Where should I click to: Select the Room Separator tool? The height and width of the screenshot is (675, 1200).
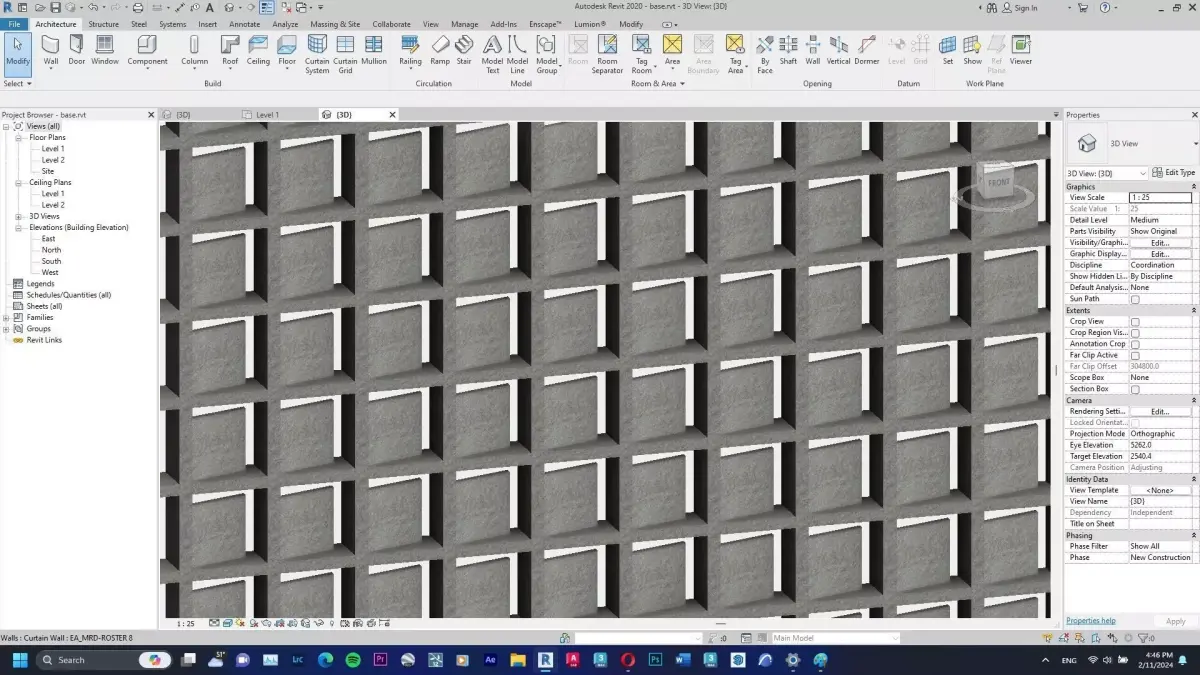point(607,54)
